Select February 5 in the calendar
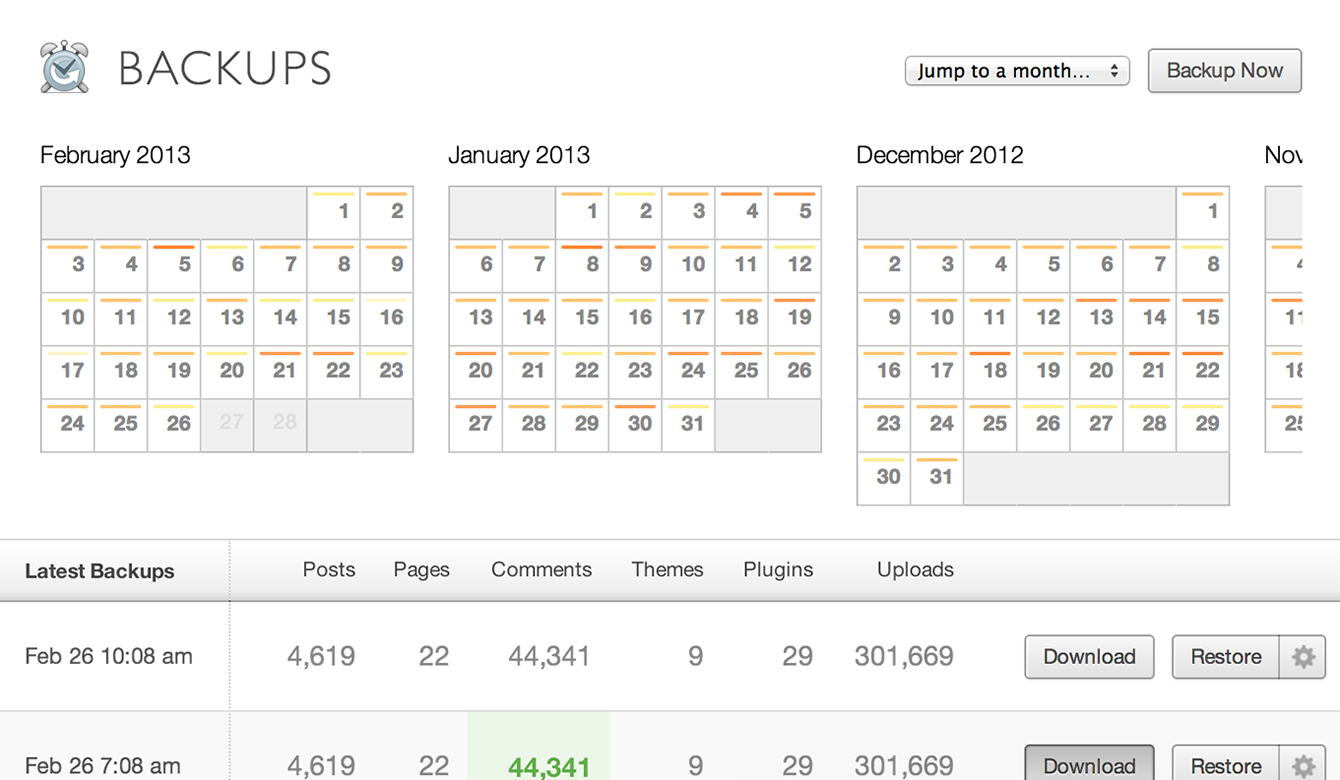Image resolution: width=1340 pixels, height=780 pixels. [x=174, y=266]
